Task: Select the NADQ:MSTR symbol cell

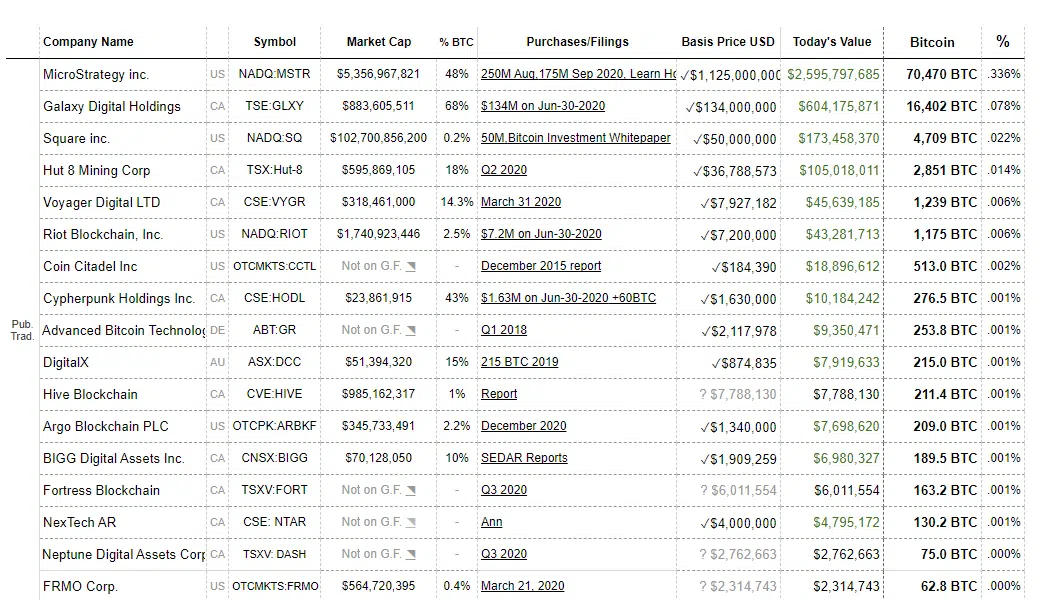Action: click(275, 74)
